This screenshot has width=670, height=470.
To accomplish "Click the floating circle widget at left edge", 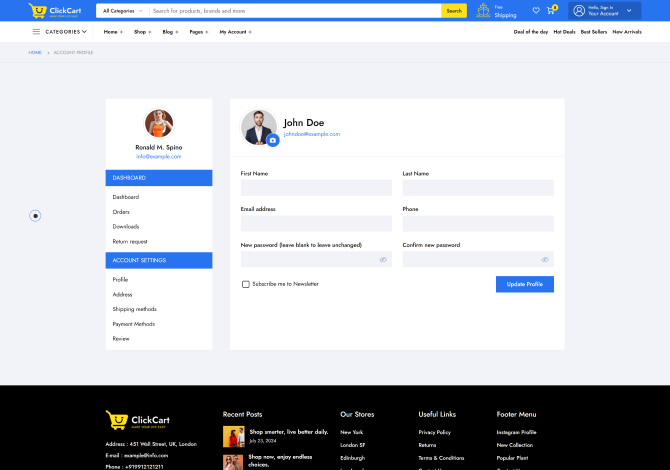I will 35,215.
